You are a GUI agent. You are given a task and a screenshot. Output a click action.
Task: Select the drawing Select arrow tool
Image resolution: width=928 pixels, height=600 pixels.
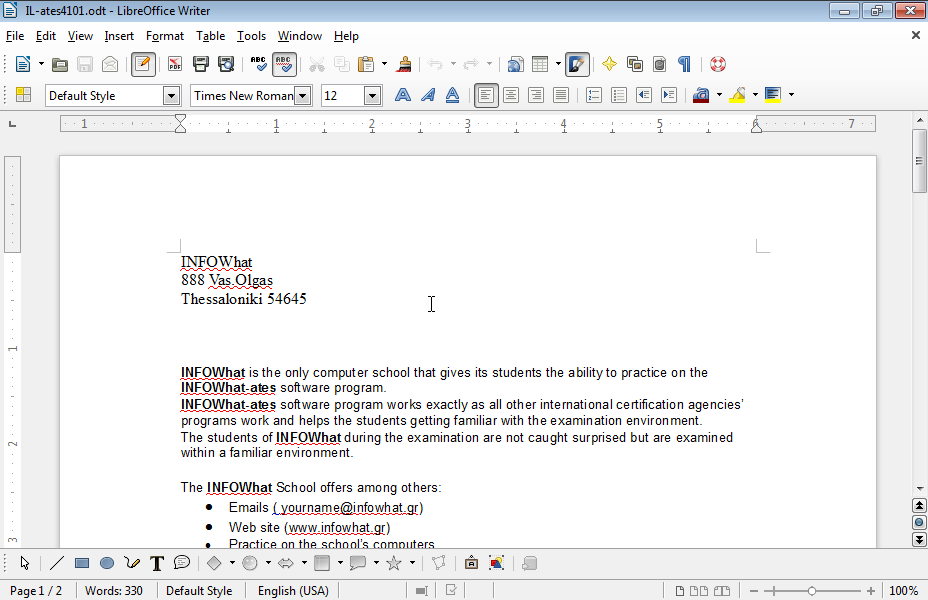(24, 563)
